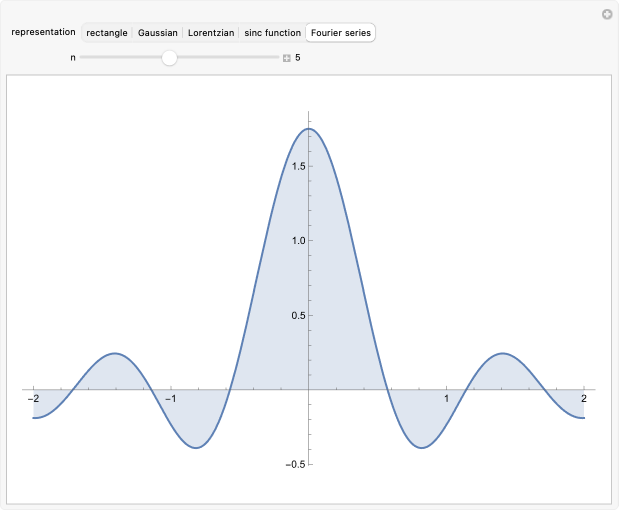
Task: Select the rectangle representation
Action: (107, 33)
